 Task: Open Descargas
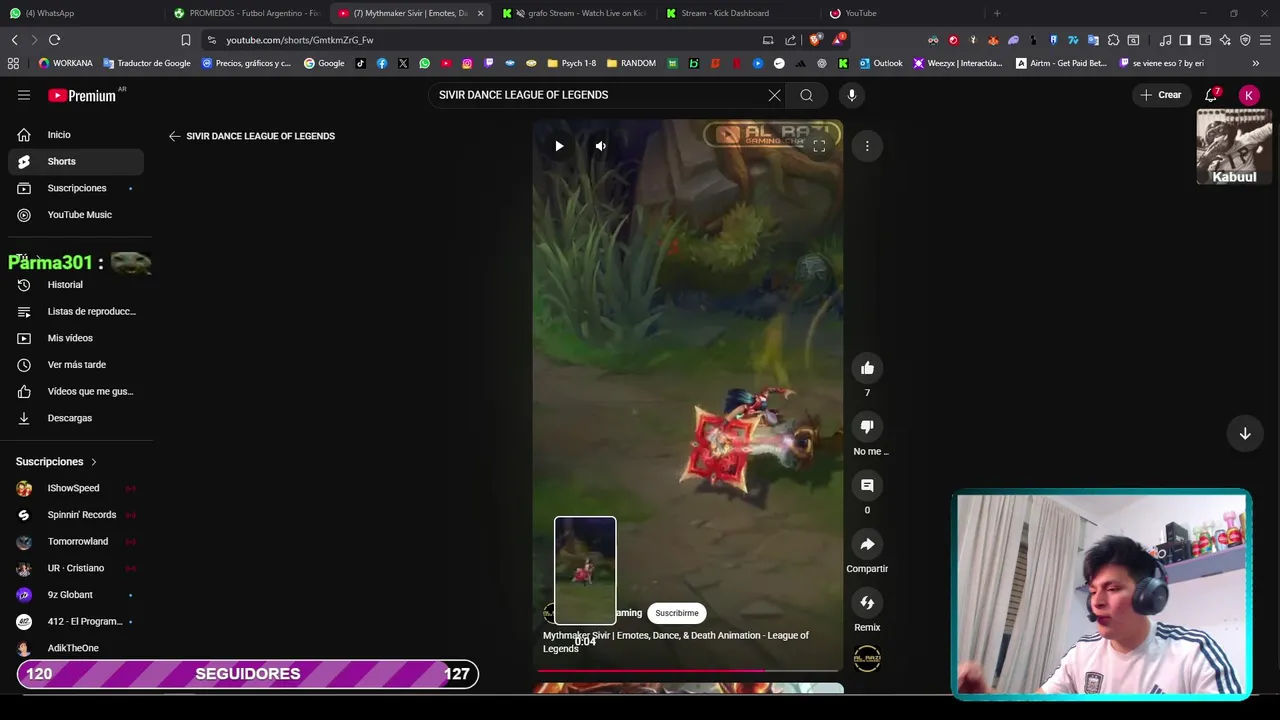click(76, 418)
